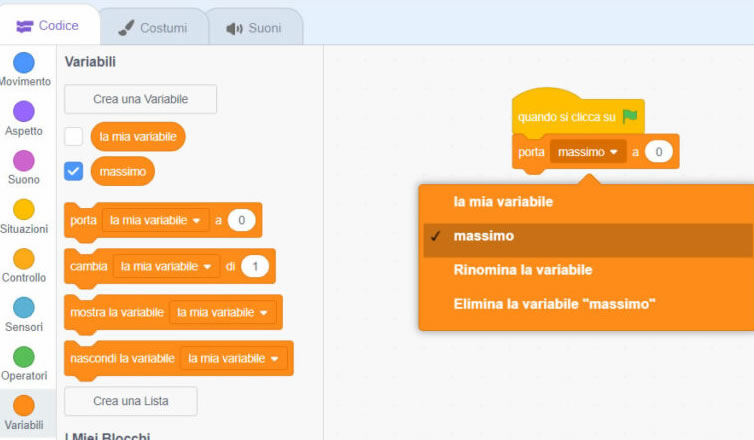
Task: Click the 'Variabili' palette heading
Action: click(90, 62)
